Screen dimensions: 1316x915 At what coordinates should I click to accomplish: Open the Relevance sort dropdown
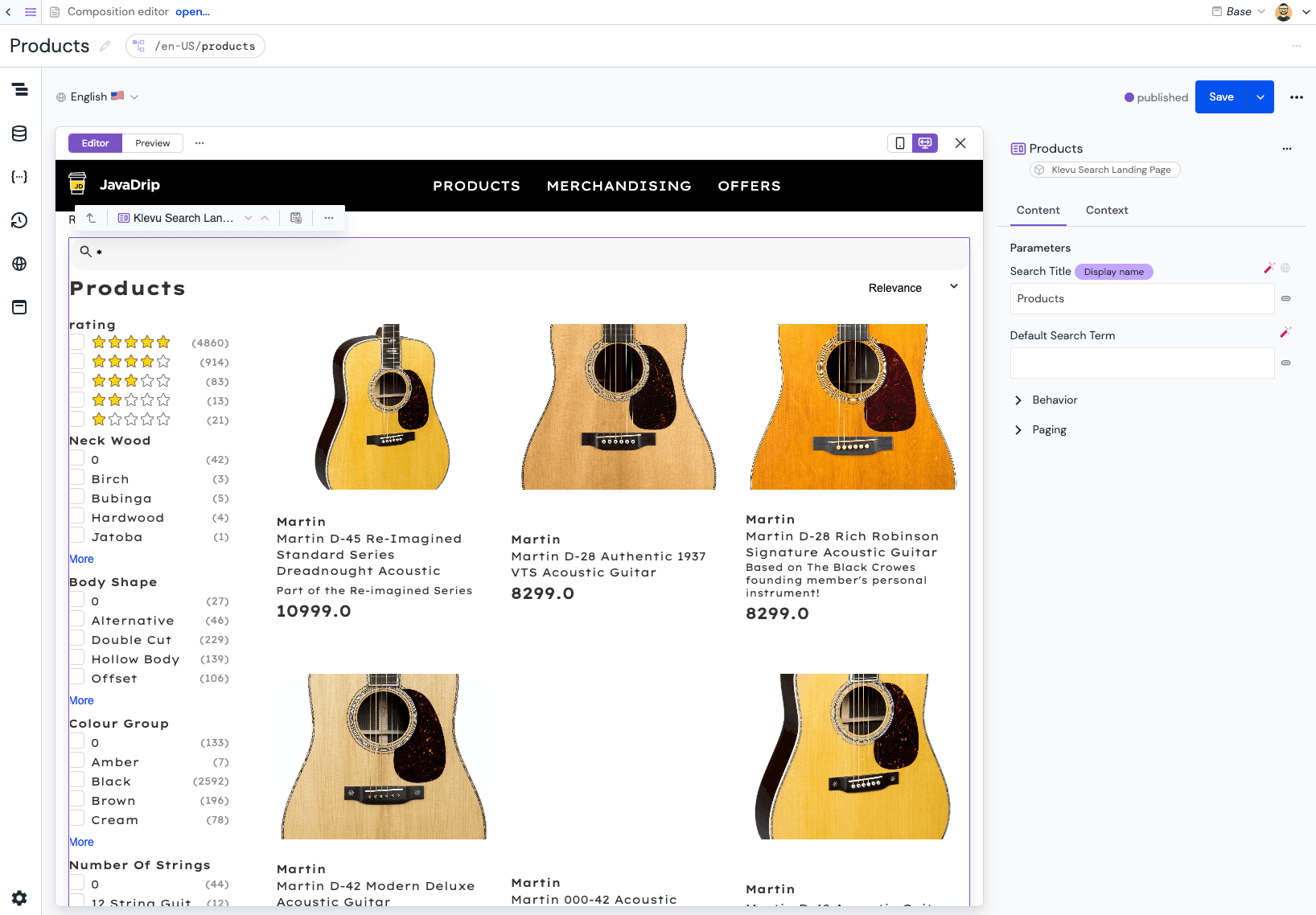tap(913, 288)
